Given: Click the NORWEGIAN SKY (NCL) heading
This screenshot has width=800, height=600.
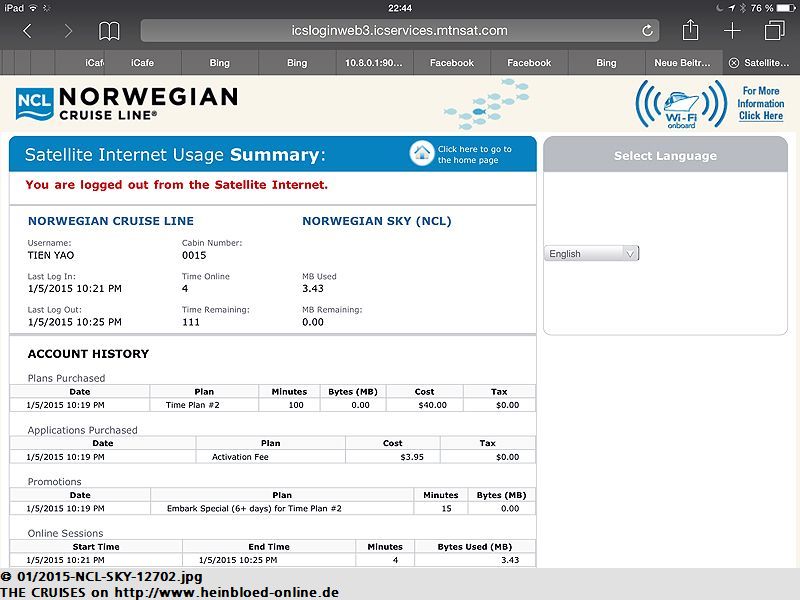Looking at the screenshot, I should (377, 221).
